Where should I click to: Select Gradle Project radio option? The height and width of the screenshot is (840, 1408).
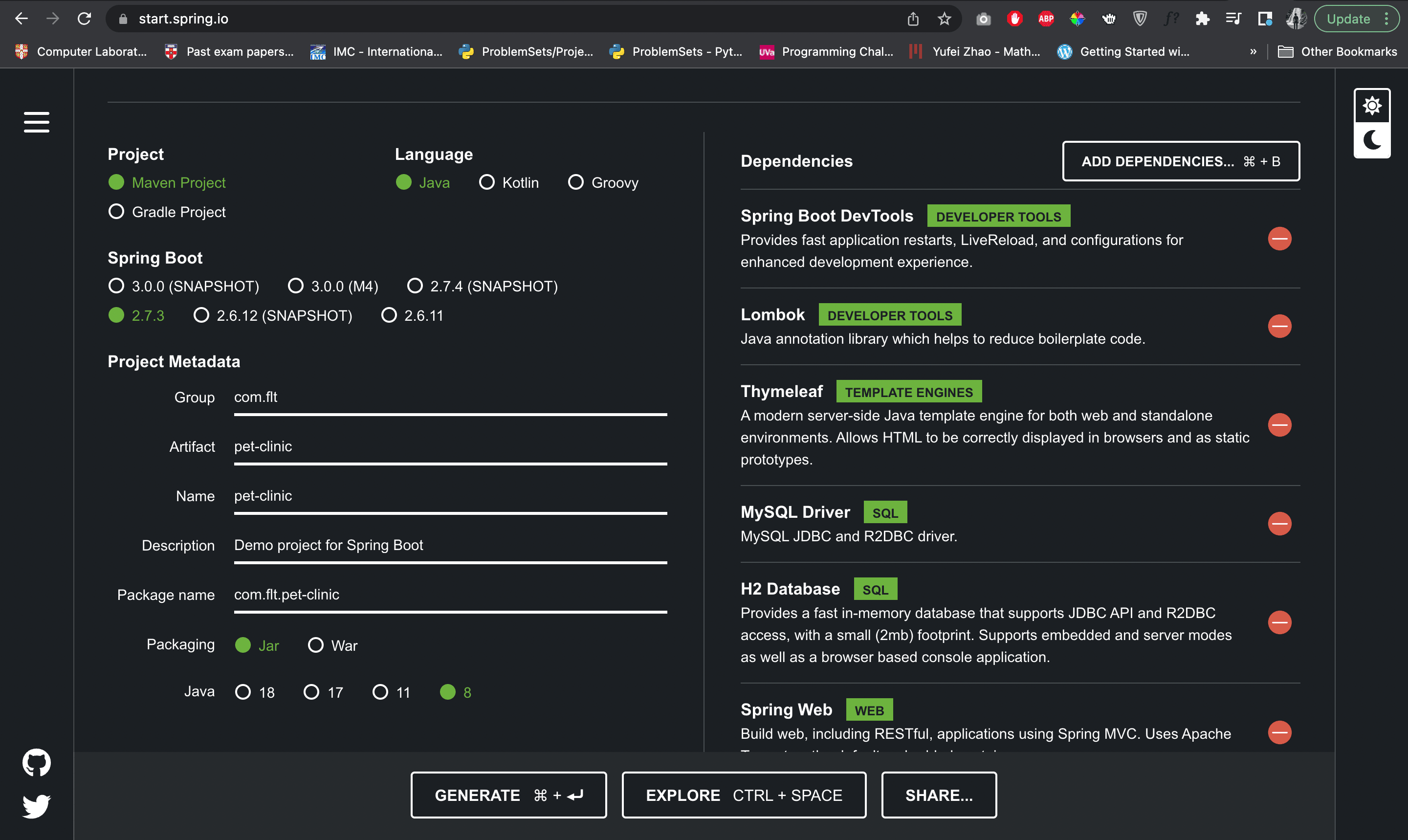(x=167, y=212)
